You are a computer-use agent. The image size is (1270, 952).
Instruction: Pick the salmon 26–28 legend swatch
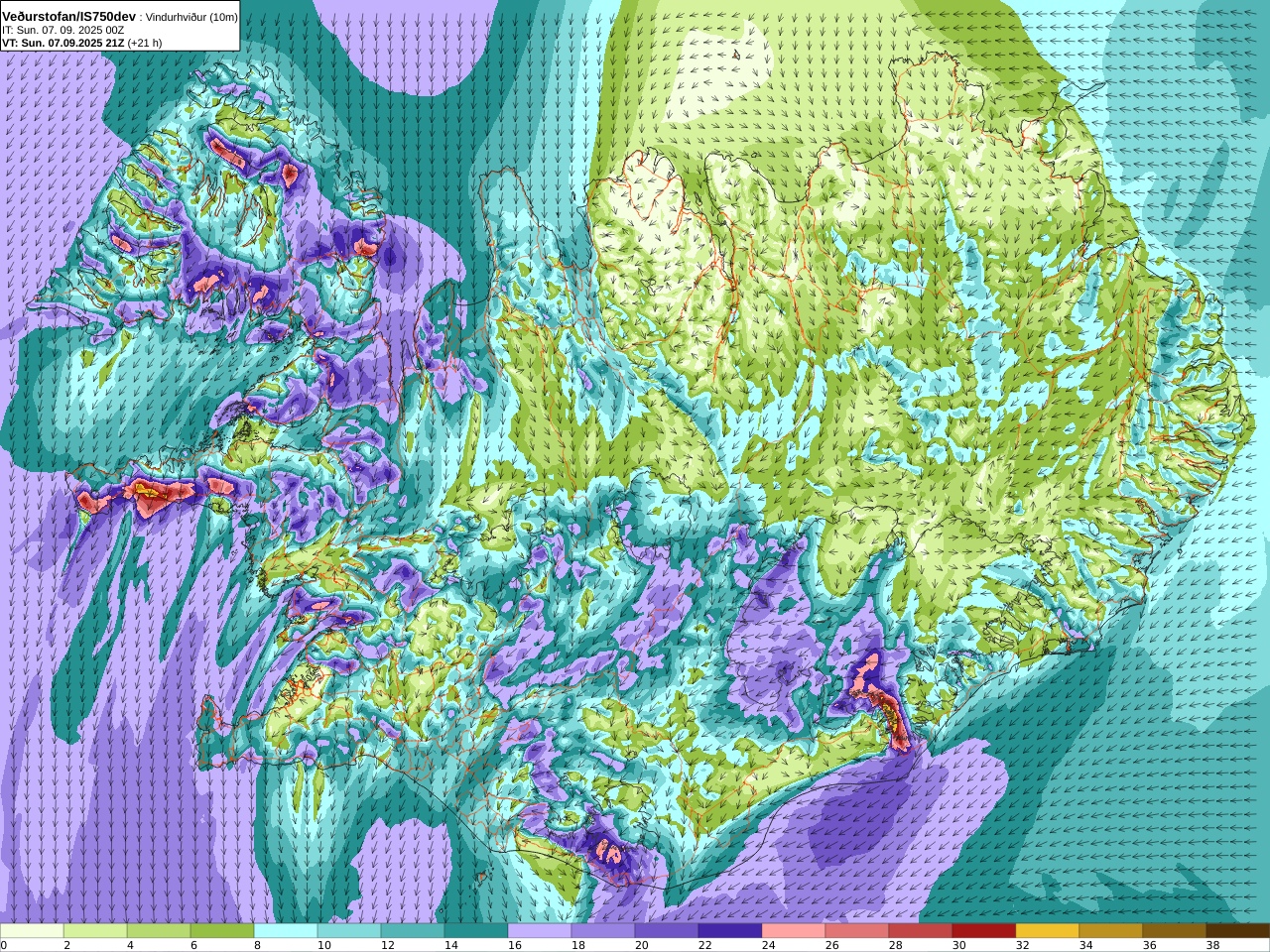pyautogui.click(x=857, y=931)
